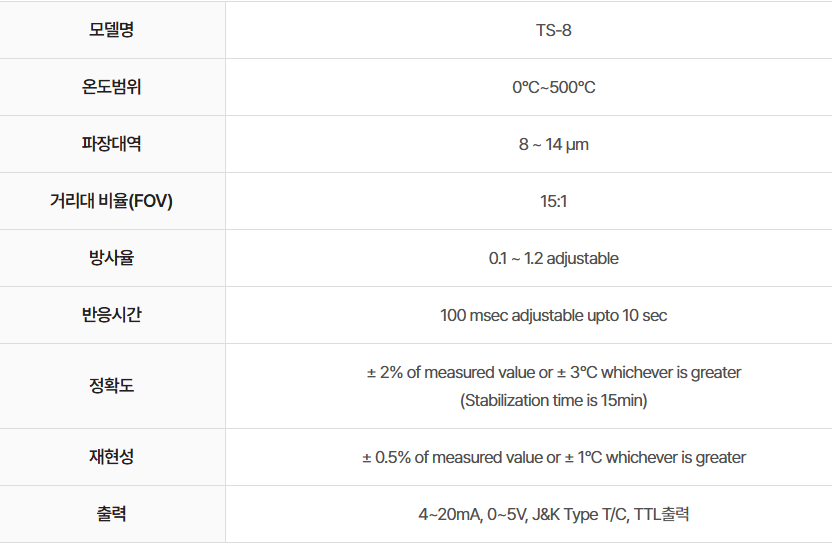Image resolution: width=832 pixels, height=544 pixels.
Task: Select the 15:1 ratio value
Action: [x=553, y=201]
